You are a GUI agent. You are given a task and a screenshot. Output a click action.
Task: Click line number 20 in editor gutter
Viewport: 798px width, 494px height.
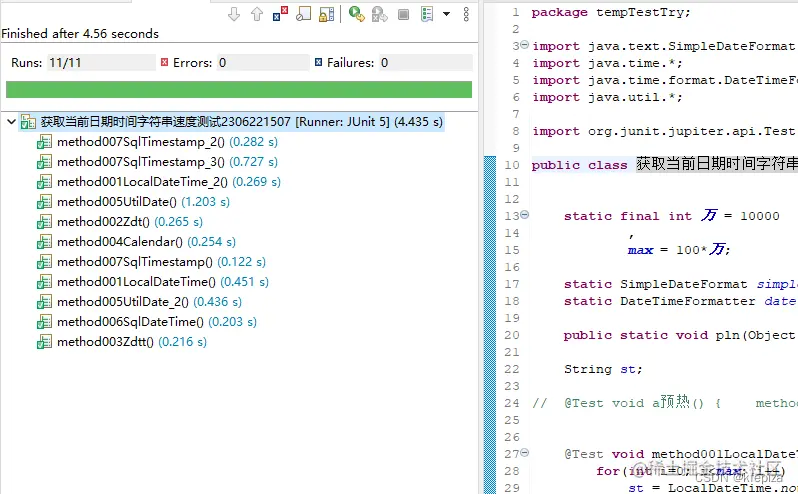(511, 335)
